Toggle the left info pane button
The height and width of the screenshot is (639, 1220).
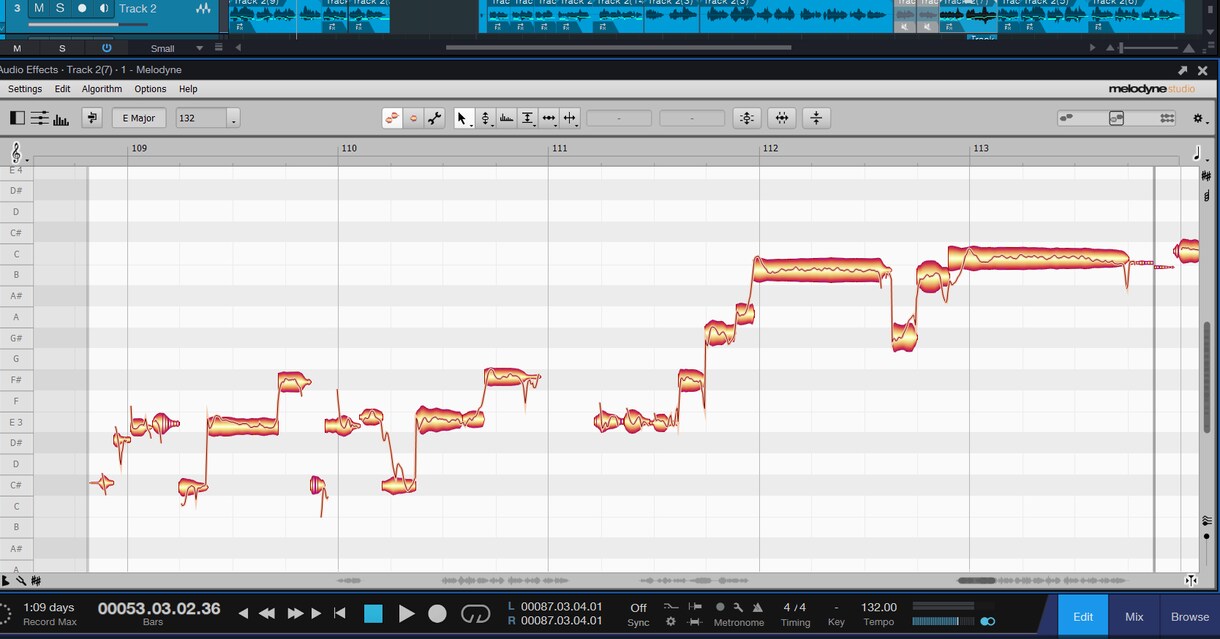[x=17, y=118]
